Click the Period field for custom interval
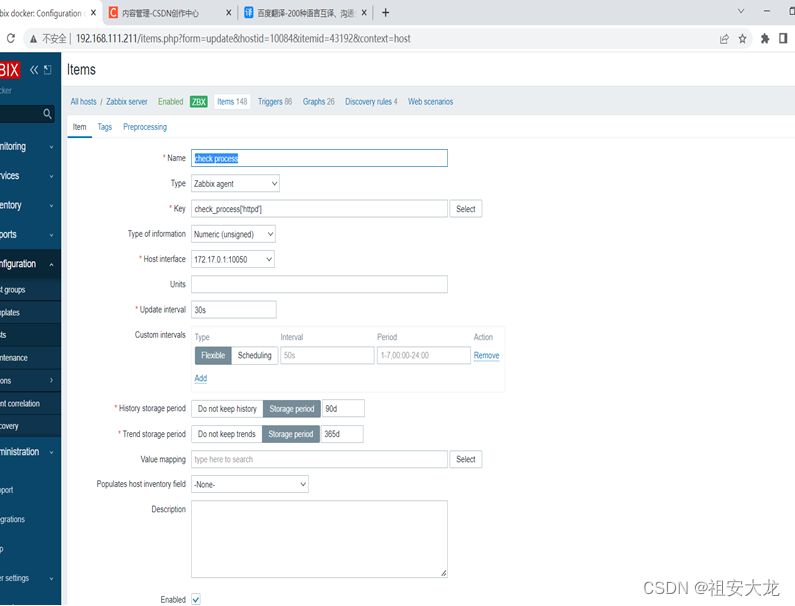 [424, 355]
